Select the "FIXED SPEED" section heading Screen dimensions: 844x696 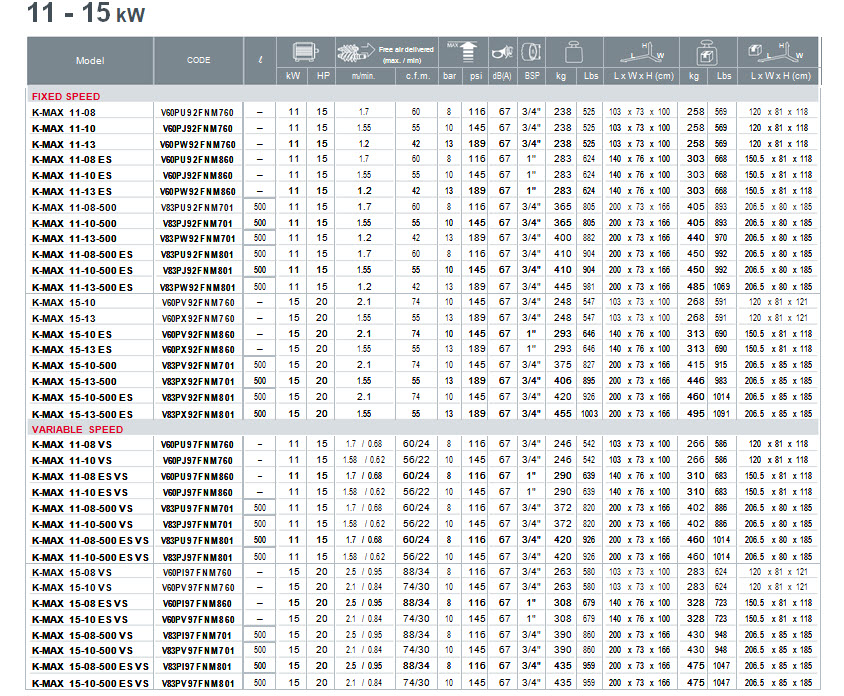[x=66, y=96]
